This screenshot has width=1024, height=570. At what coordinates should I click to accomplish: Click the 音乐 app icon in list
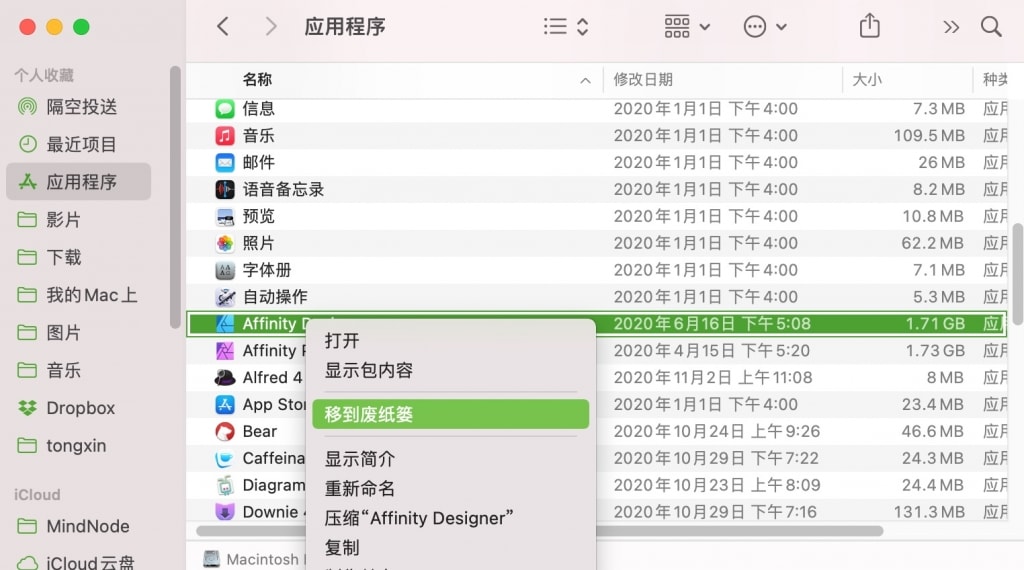[225, 135]
